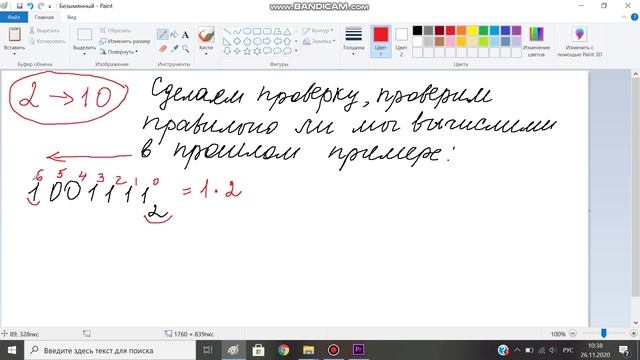The width and height of the screenshot is (640, 360).
Task: Select the Magnifier tool
Action: coord(185,49)
